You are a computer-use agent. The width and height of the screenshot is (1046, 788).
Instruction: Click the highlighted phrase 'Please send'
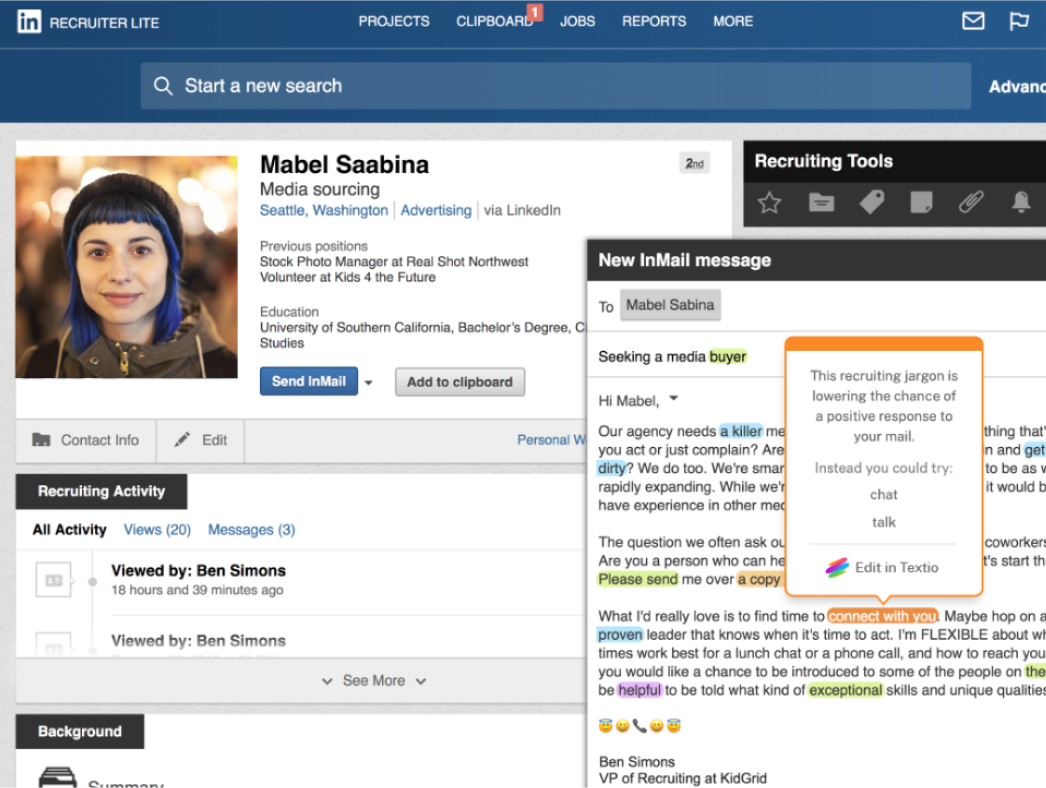pos(638,579)
